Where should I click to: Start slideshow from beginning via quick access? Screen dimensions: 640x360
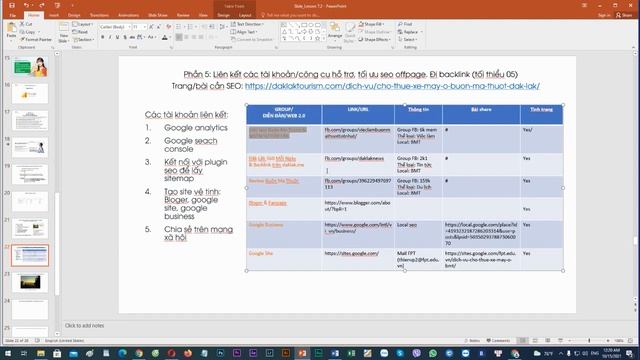pyautogui.click(x=57, y=5)
